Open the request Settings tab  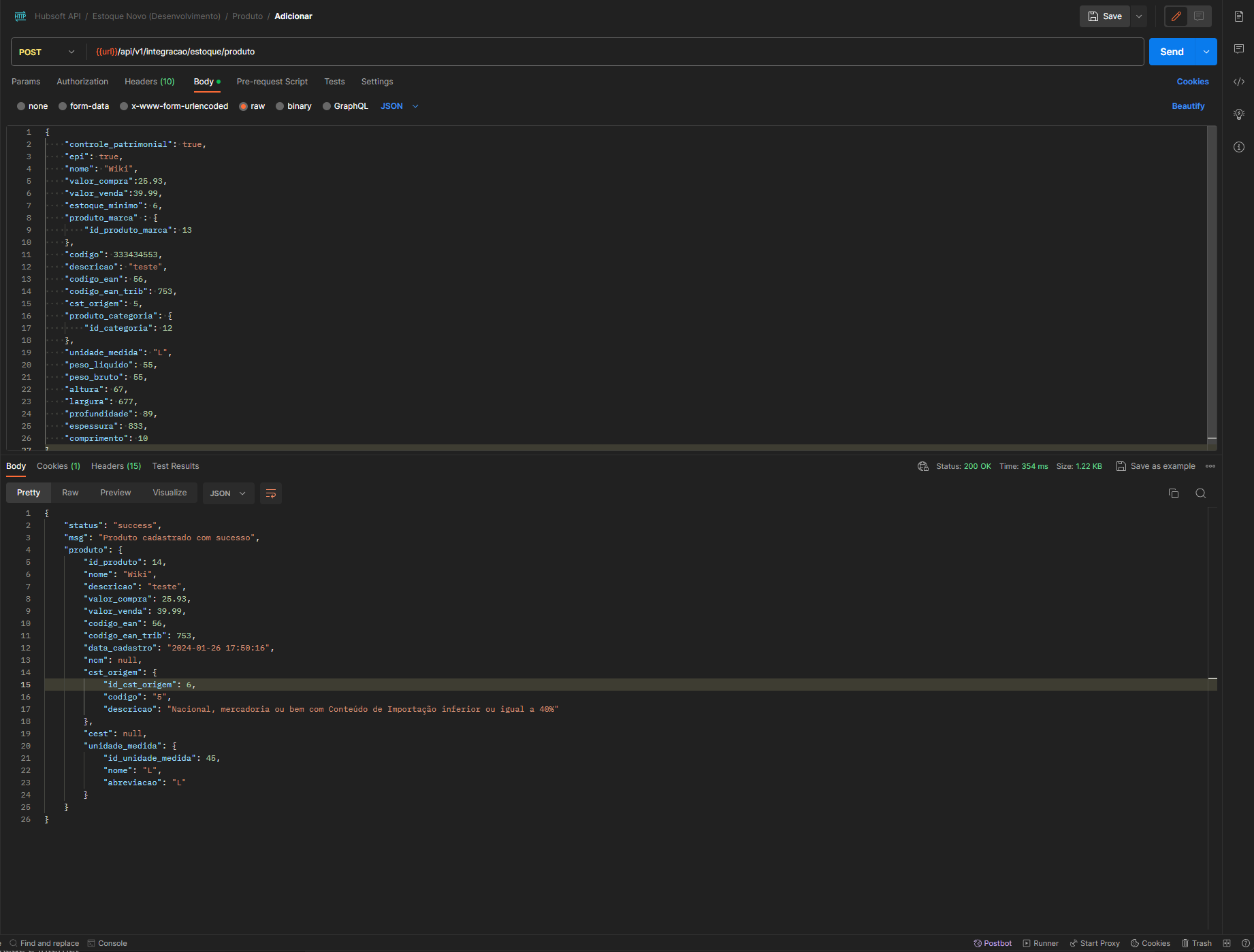pyautogui.click(x=377, y=82)
